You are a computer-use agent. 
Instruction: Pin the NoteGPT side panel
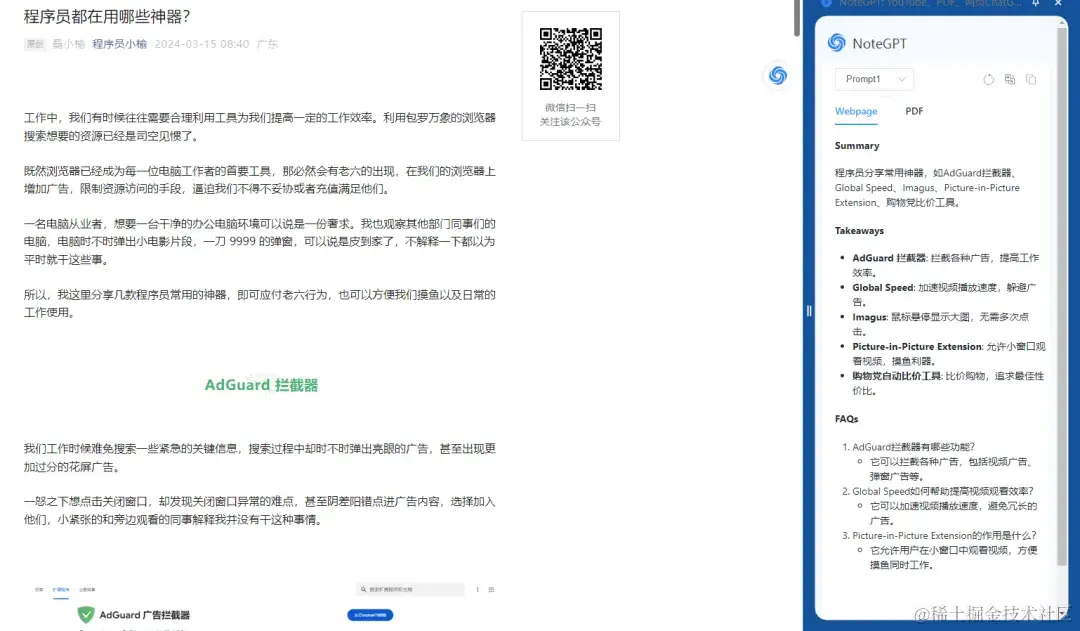click(x=1036, y=4)
